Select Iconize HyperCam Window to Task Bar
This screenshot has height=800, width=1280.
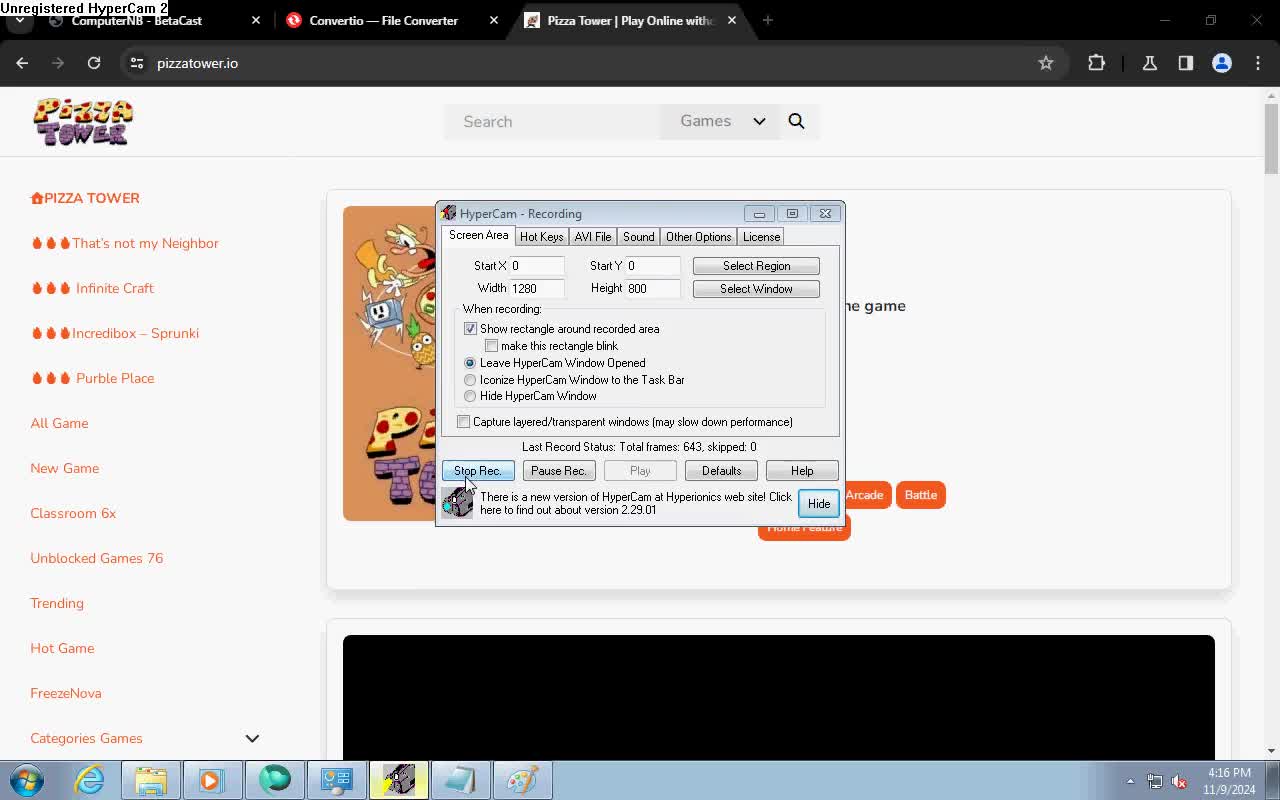tap(470, 380)
